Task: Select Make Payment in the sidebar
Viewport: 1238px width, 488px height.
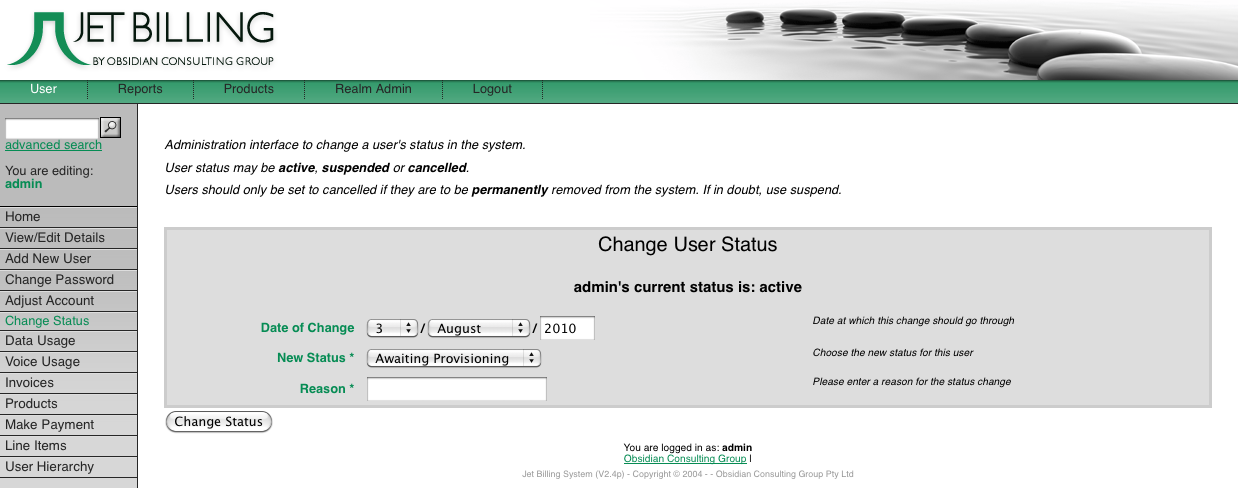Action: click(50, 425)
